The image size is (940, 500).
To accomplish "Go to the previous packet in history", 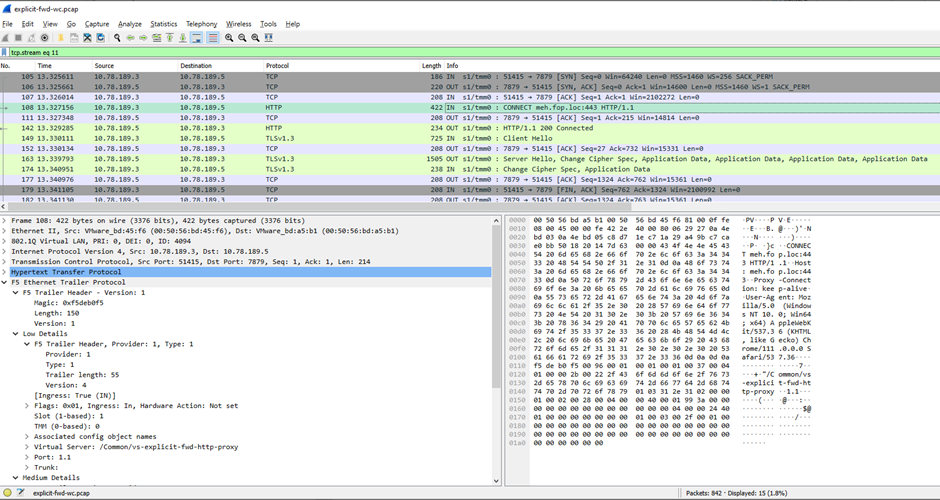I will click(x=130, y=38).
